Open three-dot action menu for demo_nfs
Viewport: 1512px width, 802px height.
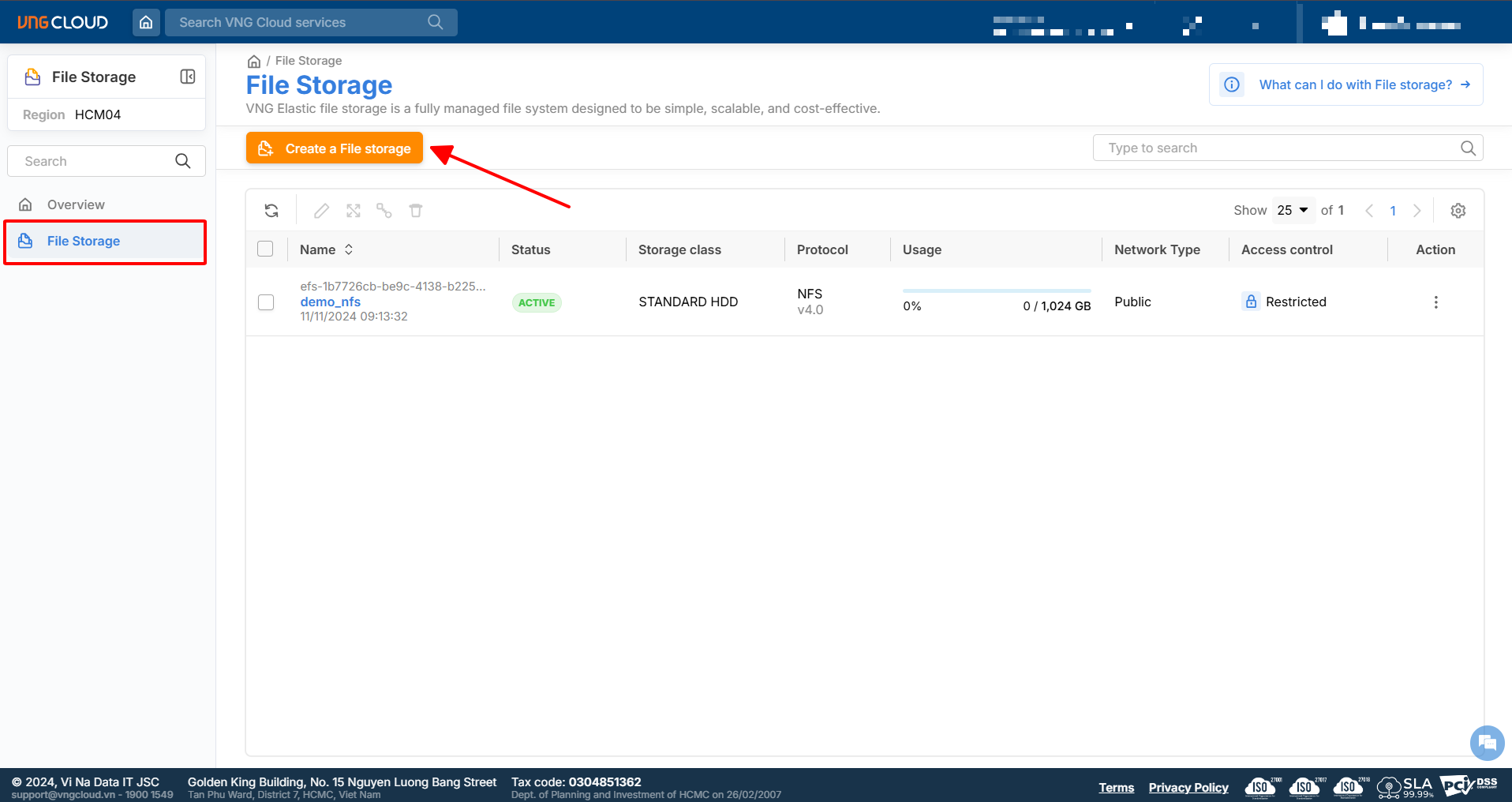click(x=1435, y=302)
